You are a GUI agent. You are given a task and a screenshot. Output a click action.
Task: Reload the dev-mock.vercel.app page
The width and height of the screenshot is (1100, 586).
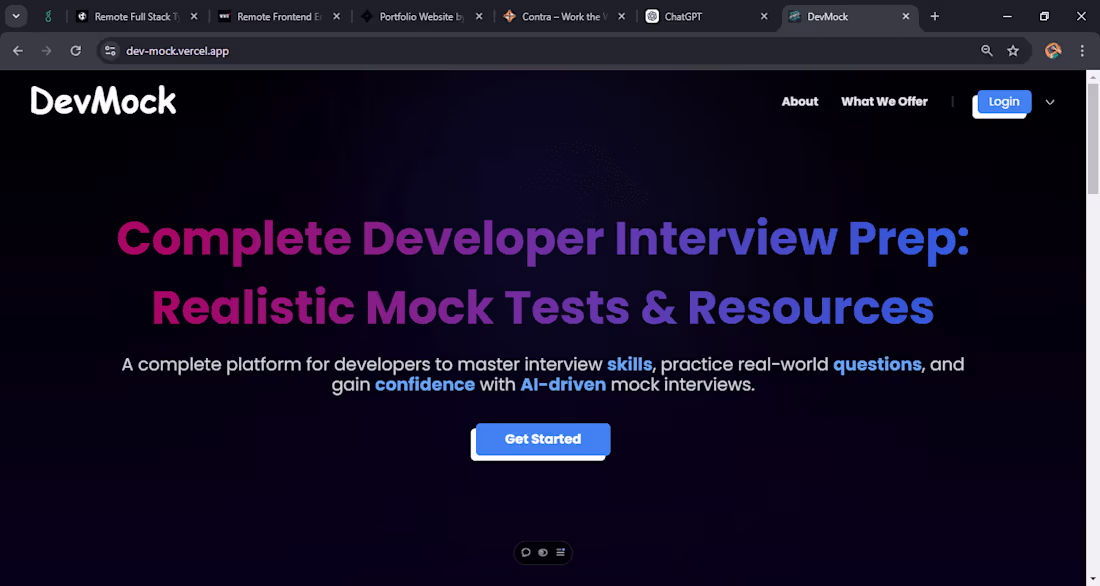coord(75,50)
